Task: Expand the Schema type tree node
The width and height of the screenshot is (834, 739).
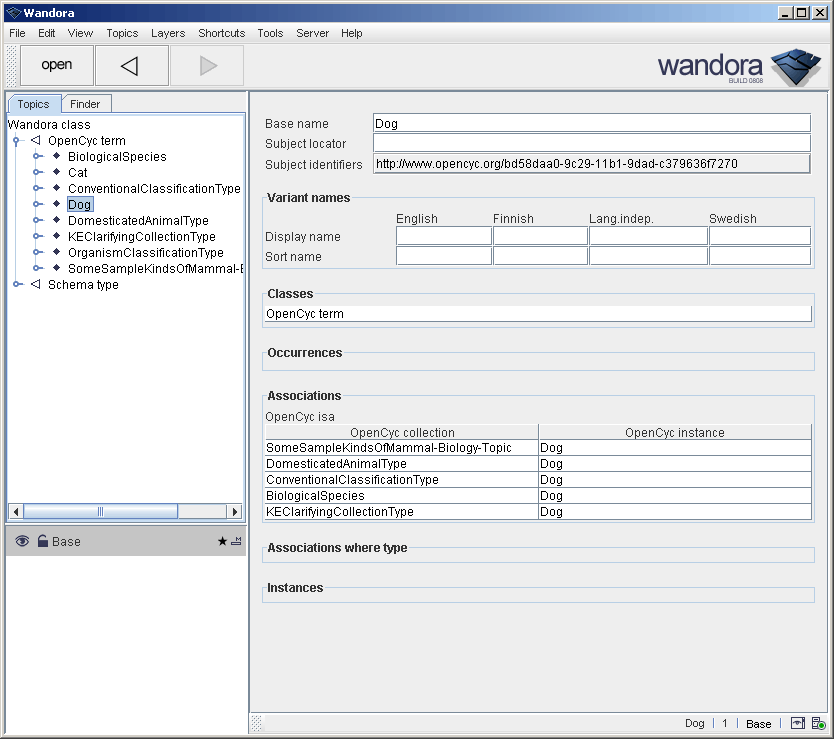Action: pyautogui.click(x=14, y=284)
